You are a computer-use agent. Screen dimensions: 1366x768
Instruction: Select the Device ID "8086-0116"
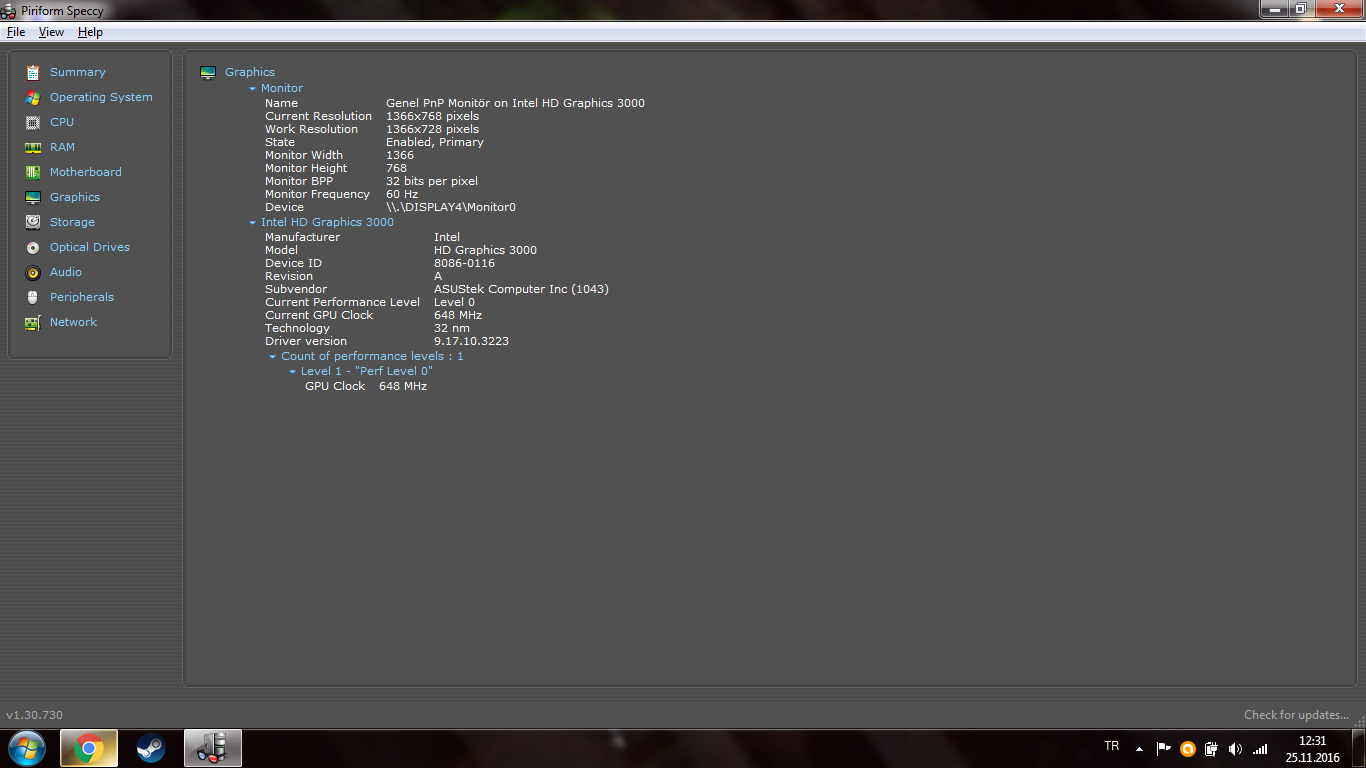(x=464, y=263)
